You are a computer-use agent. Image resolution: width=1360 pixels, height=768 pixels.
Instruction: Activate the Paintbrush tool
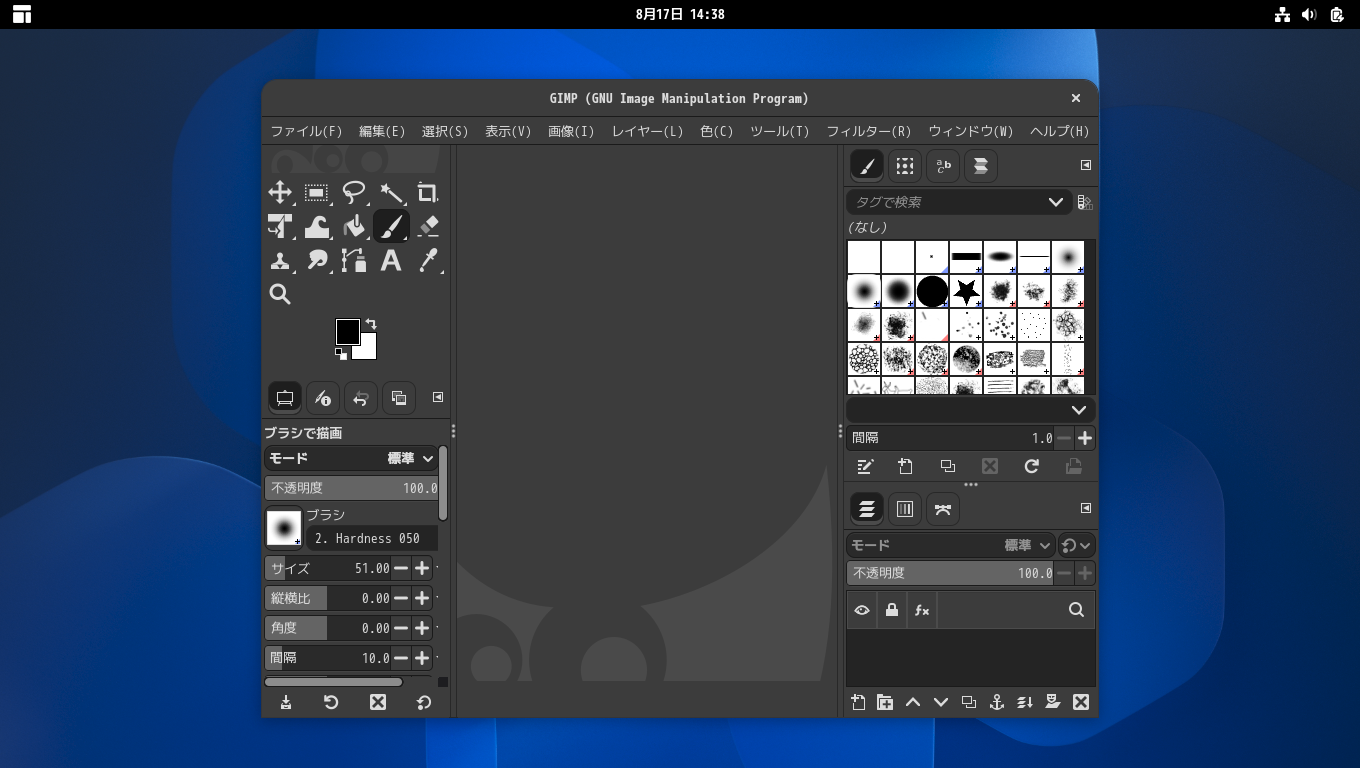pyautogui.click(x=391, y=226)
